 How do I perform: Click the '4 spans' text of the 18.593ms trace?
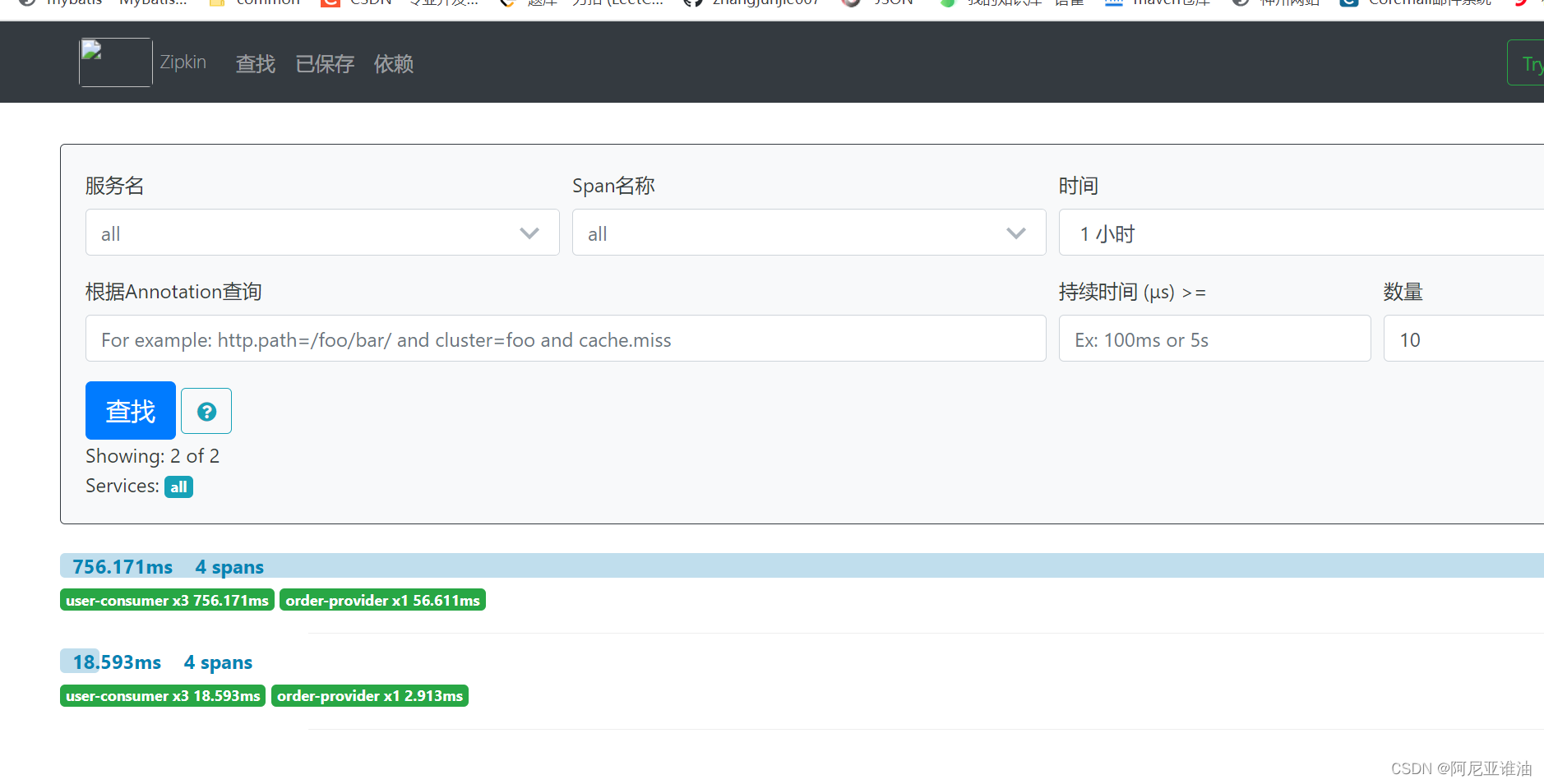point(218,662)
